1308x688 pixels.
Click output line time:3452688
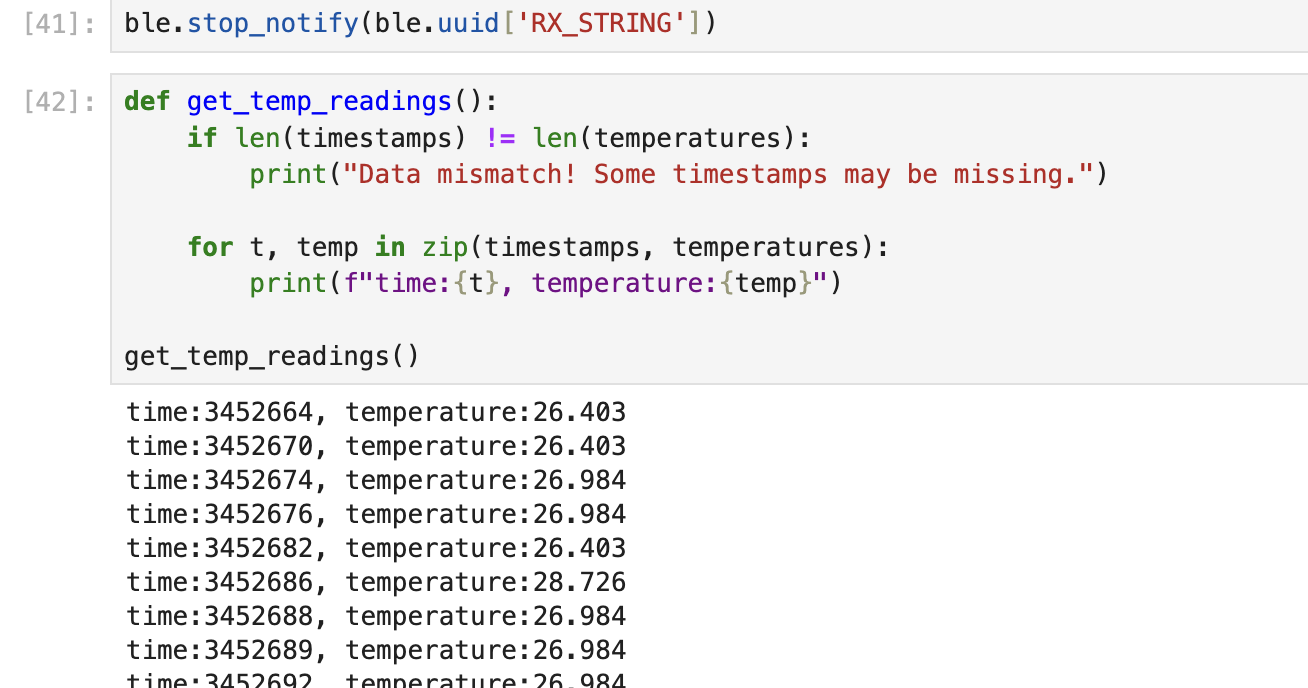[376, 616]
